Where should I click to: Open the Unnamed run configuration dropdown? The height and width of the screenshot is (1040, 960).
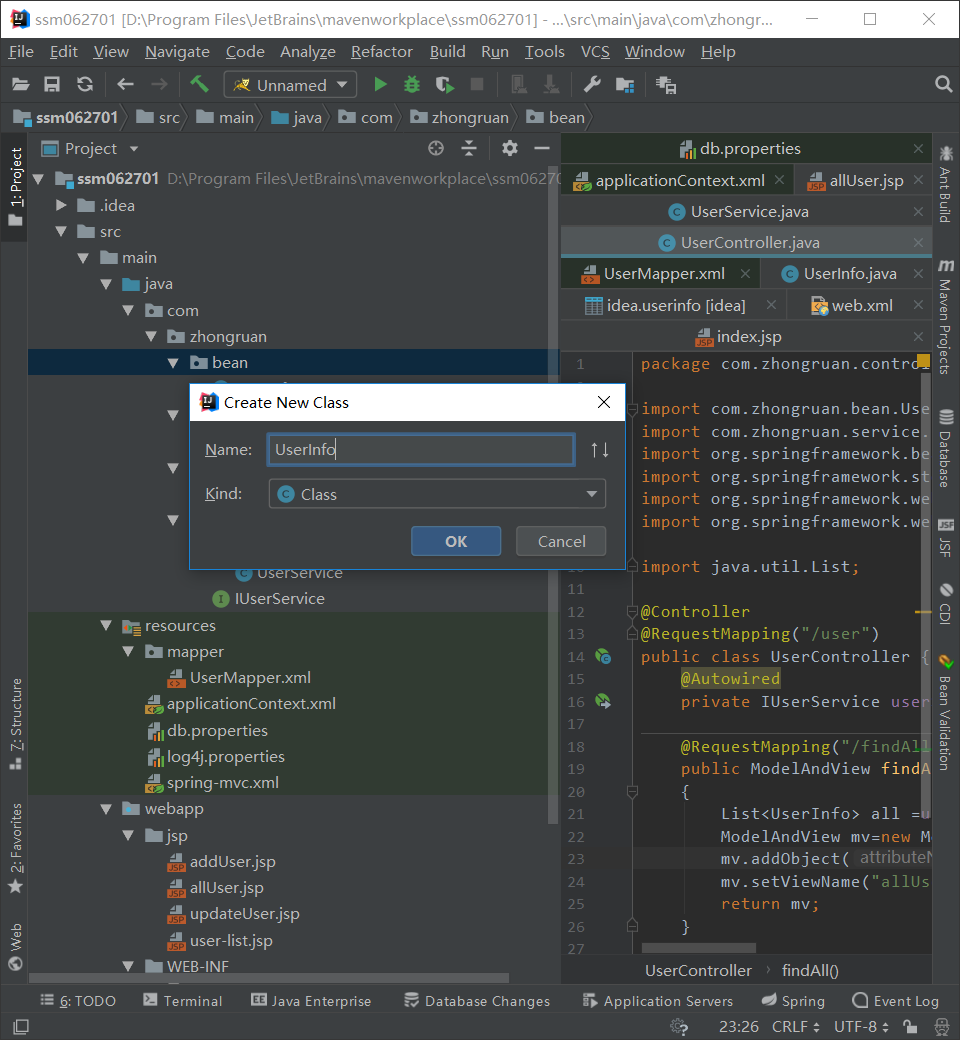(x=291, y=85)
